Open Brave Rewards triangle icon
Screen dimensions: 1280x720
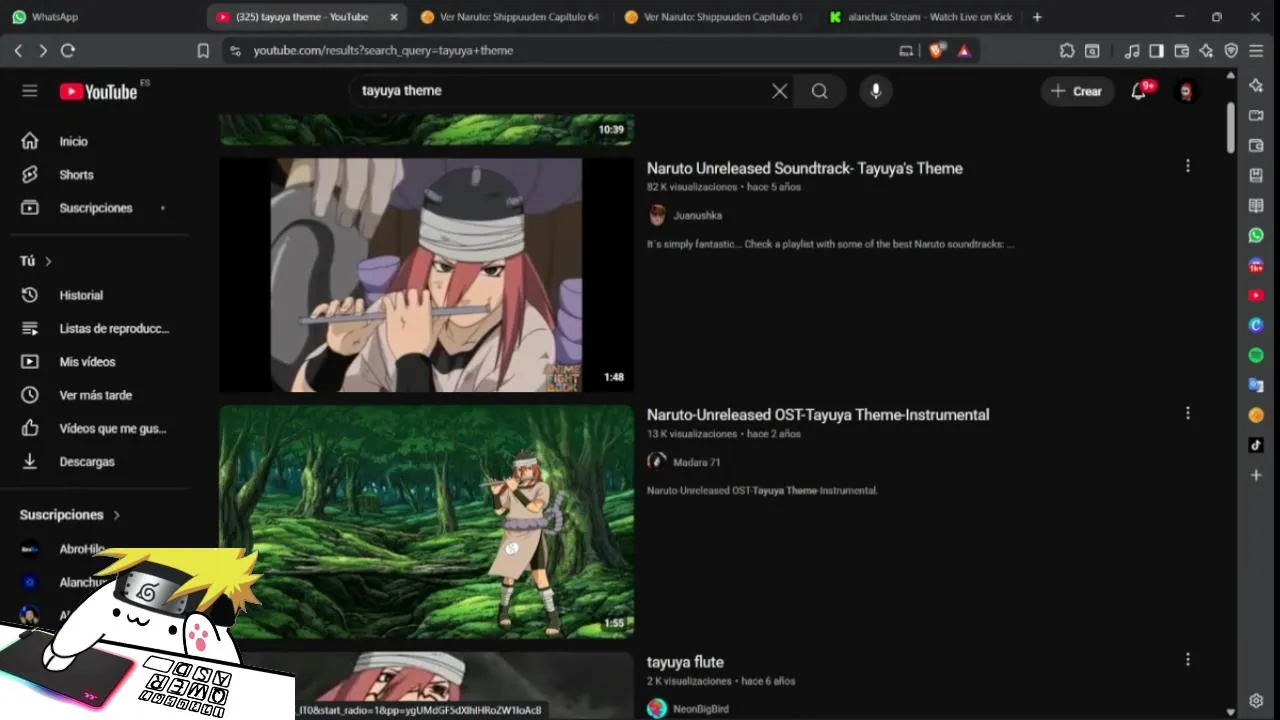[964, 50]
